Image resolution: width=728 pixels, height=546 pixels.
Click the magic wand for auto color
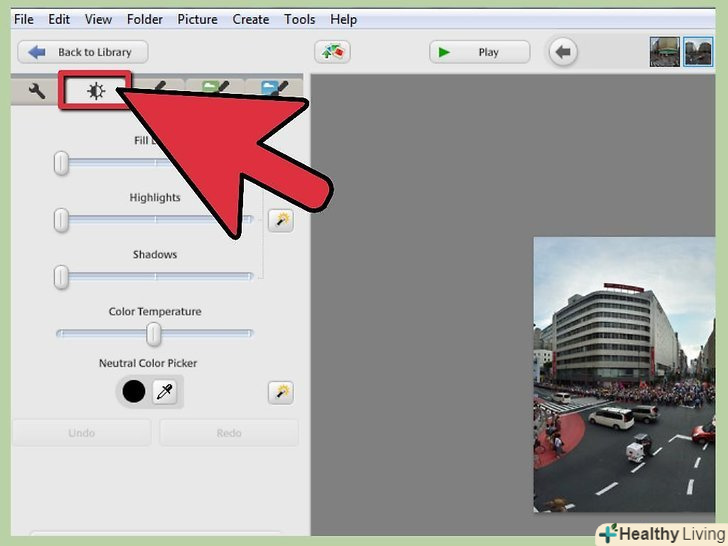[x=281, y=392]
